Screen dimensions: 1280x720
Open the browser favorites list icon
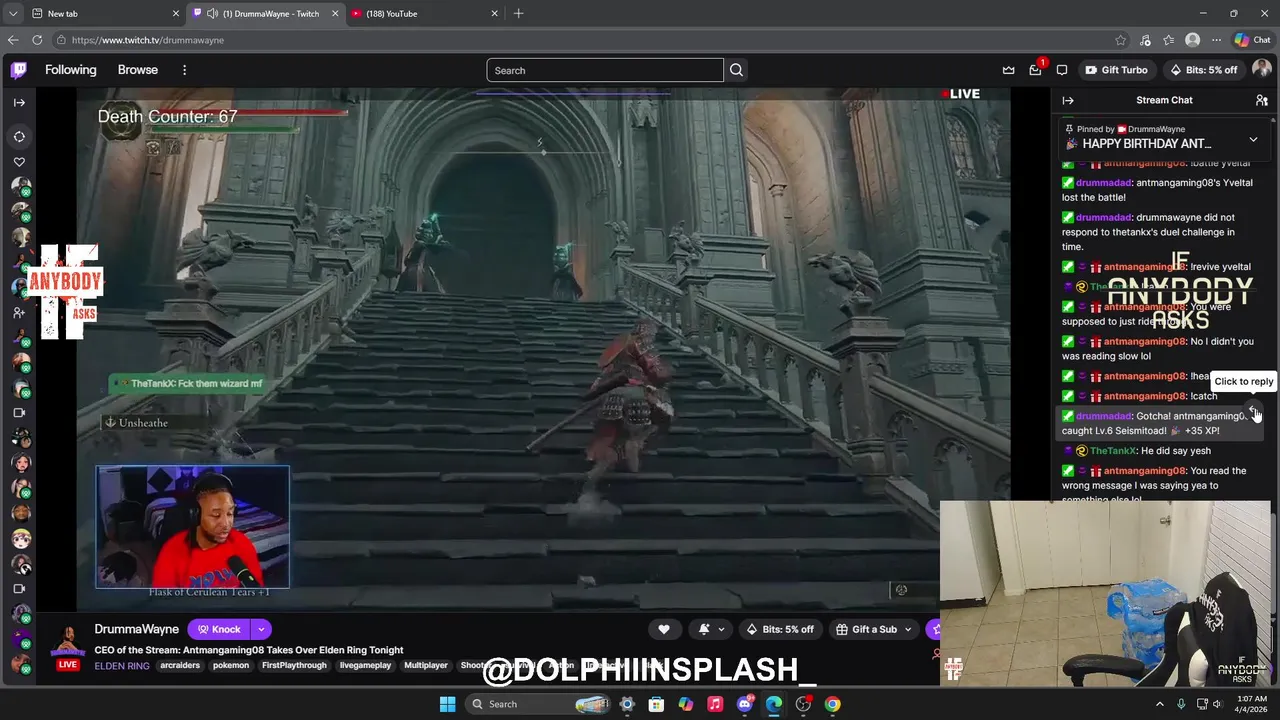1168,40
